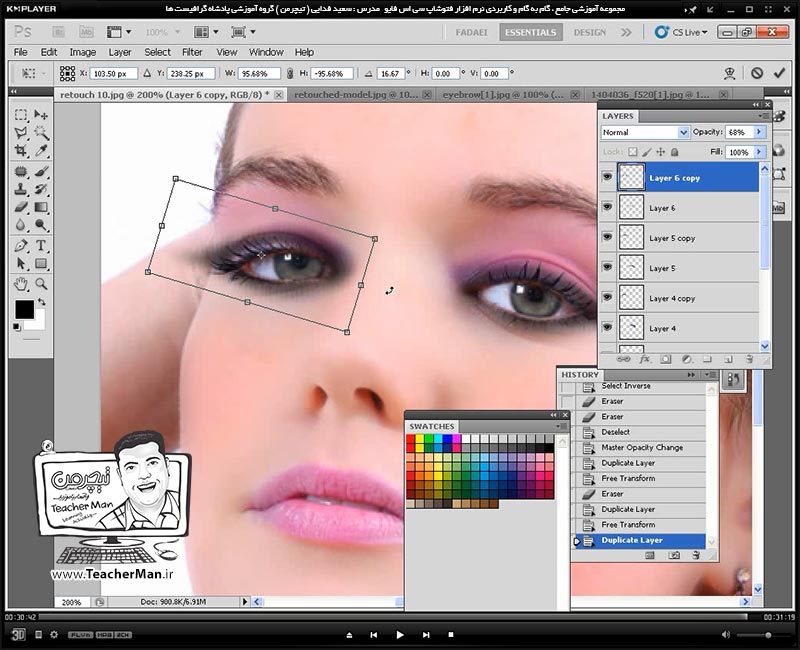Open the Opacity slider arrow
This screenshot has height=650, width=800.
(x=759, y=132)
